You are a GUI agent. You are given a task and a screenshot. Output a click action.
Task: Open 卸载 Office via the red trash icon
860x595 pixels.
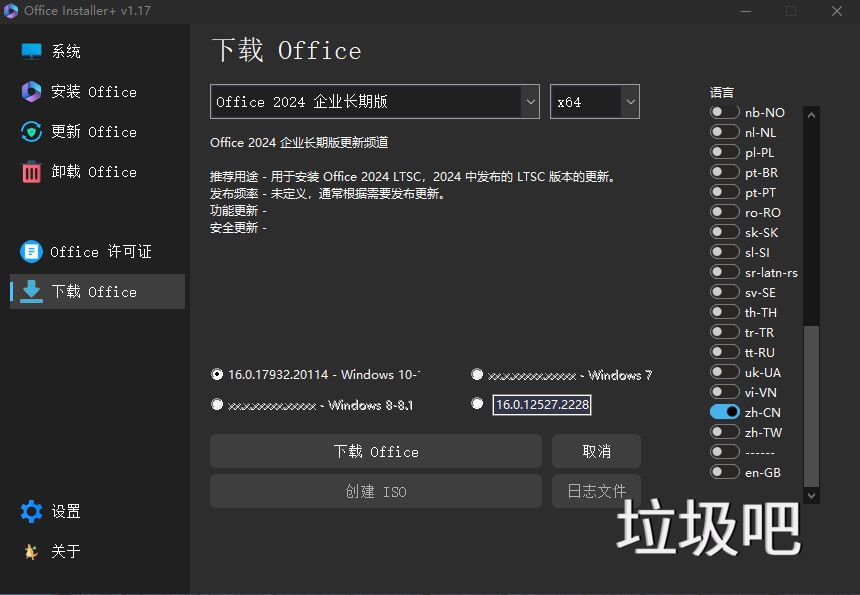(x=29, y=171)
